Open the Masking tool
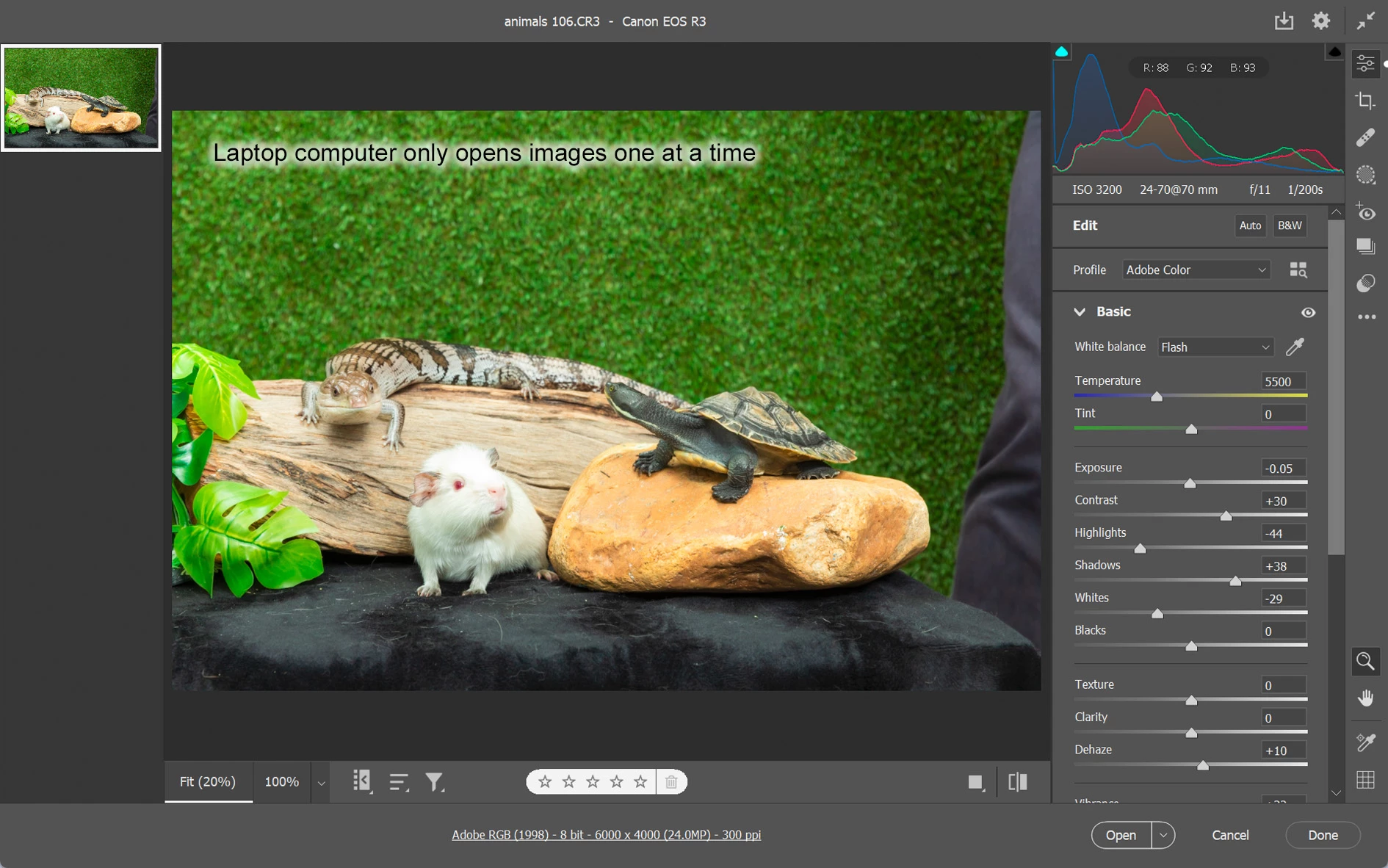The image size is (1388, 868). point(1365,175)
